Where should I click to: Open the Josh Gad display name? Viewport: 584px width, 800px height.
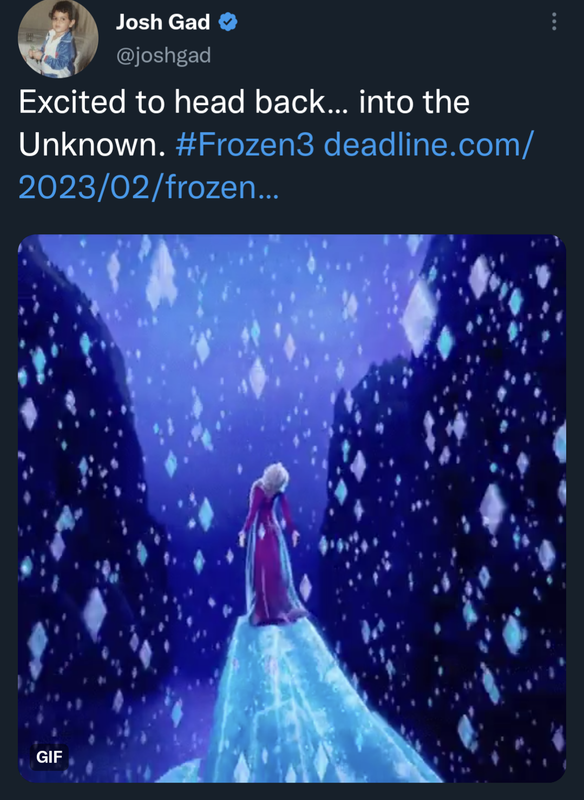point(163,22)
